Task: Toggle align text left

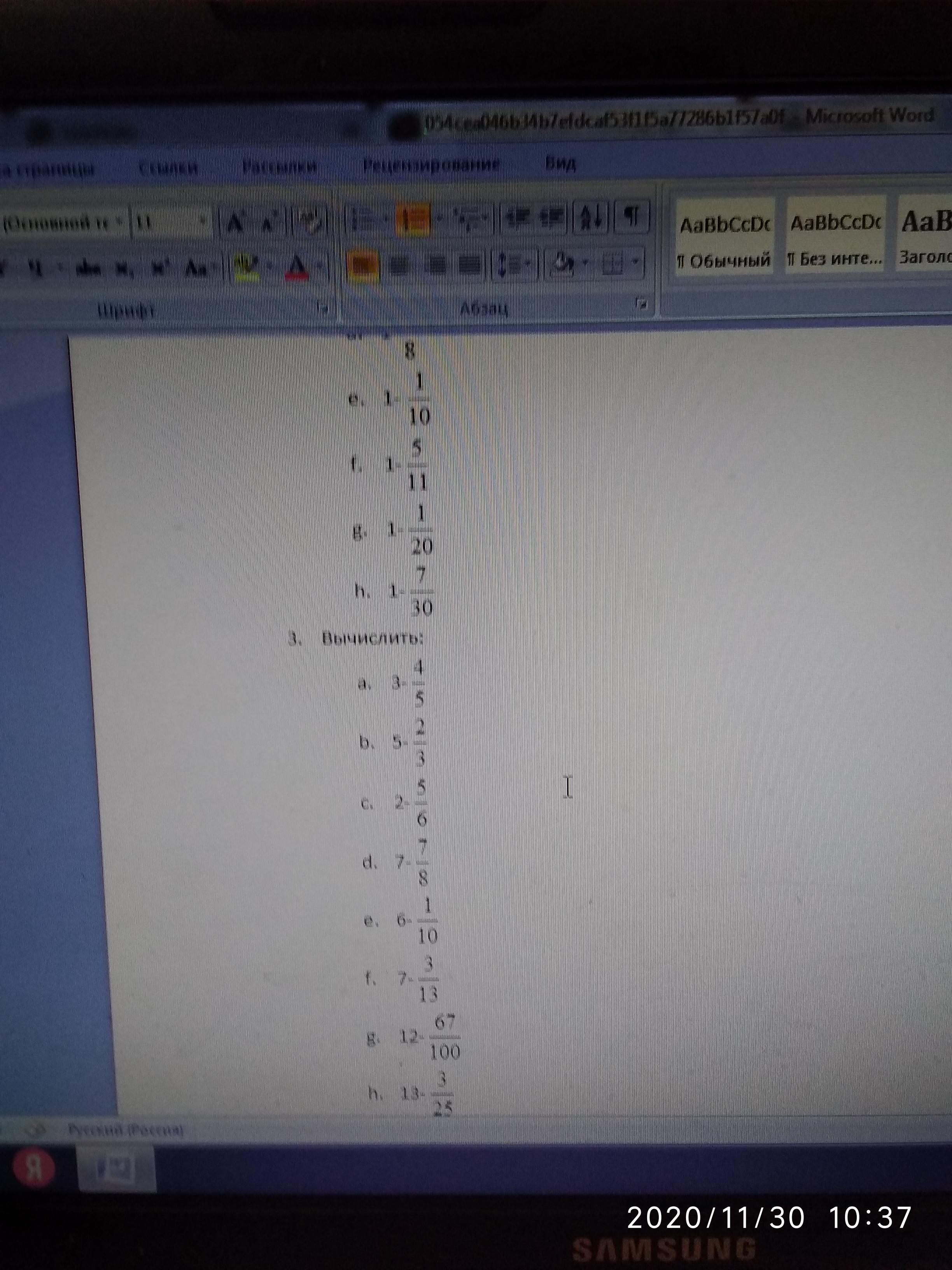Action: click(x=363, y=266)
